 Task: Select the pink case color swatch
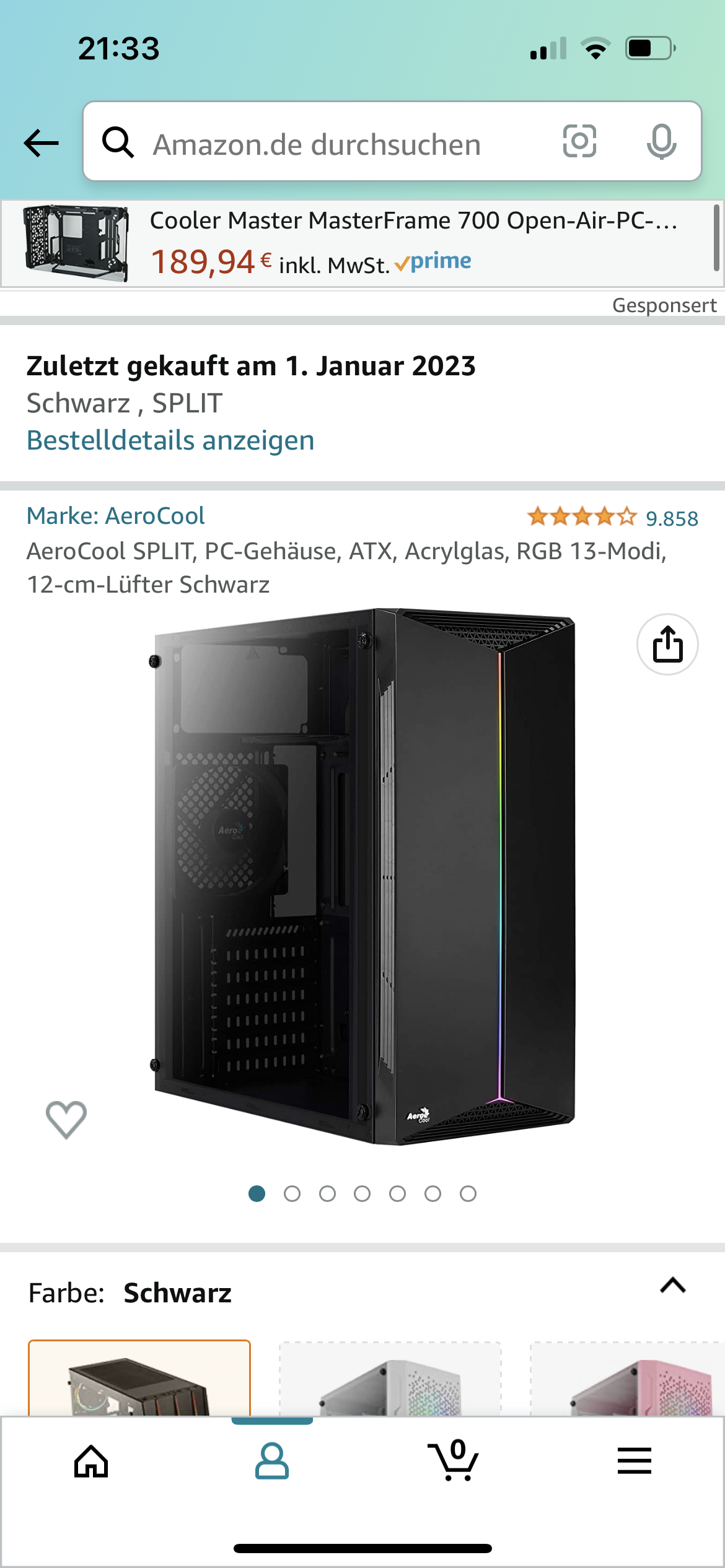[627, 1379]
